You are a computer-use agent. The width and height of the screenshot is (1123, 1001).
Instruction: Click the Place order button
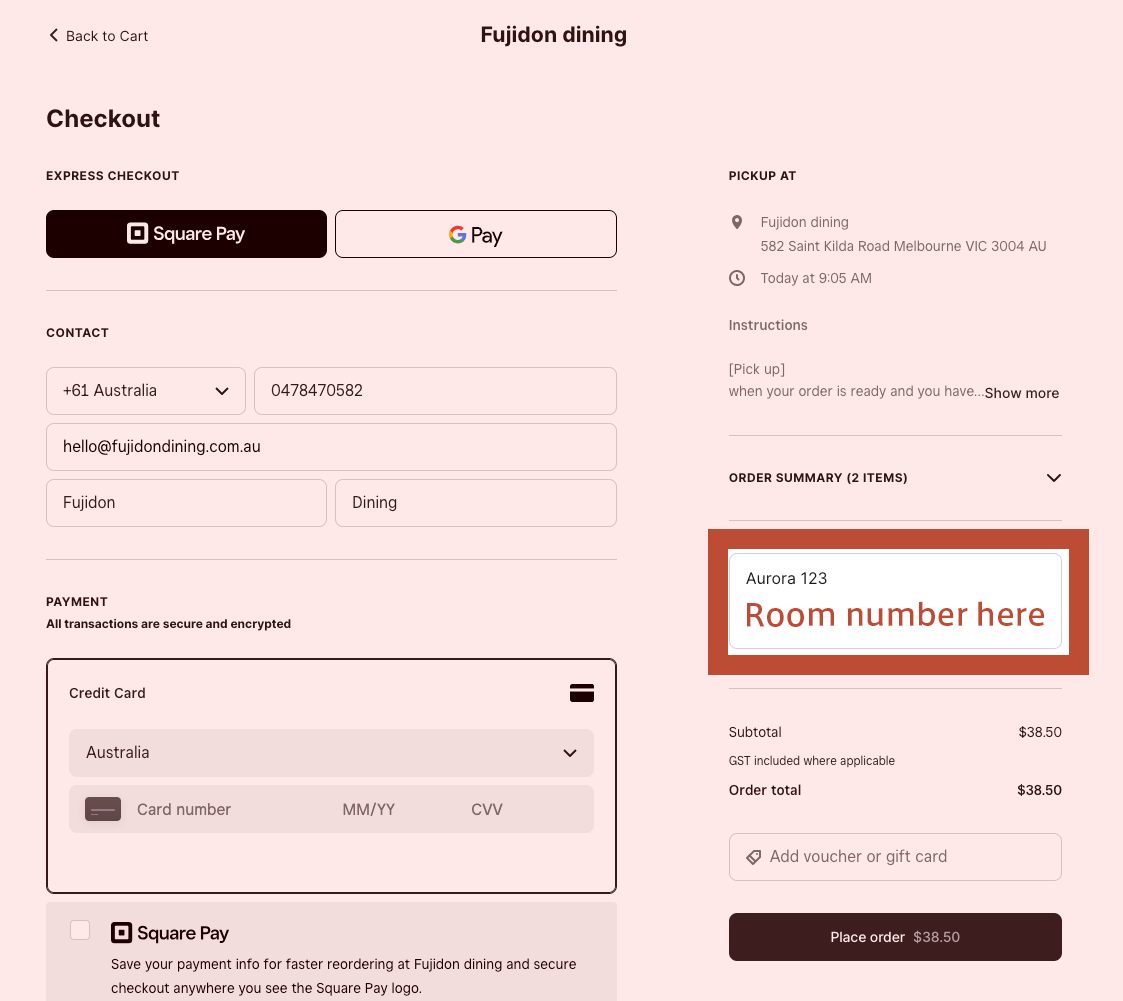pos(895,937)
